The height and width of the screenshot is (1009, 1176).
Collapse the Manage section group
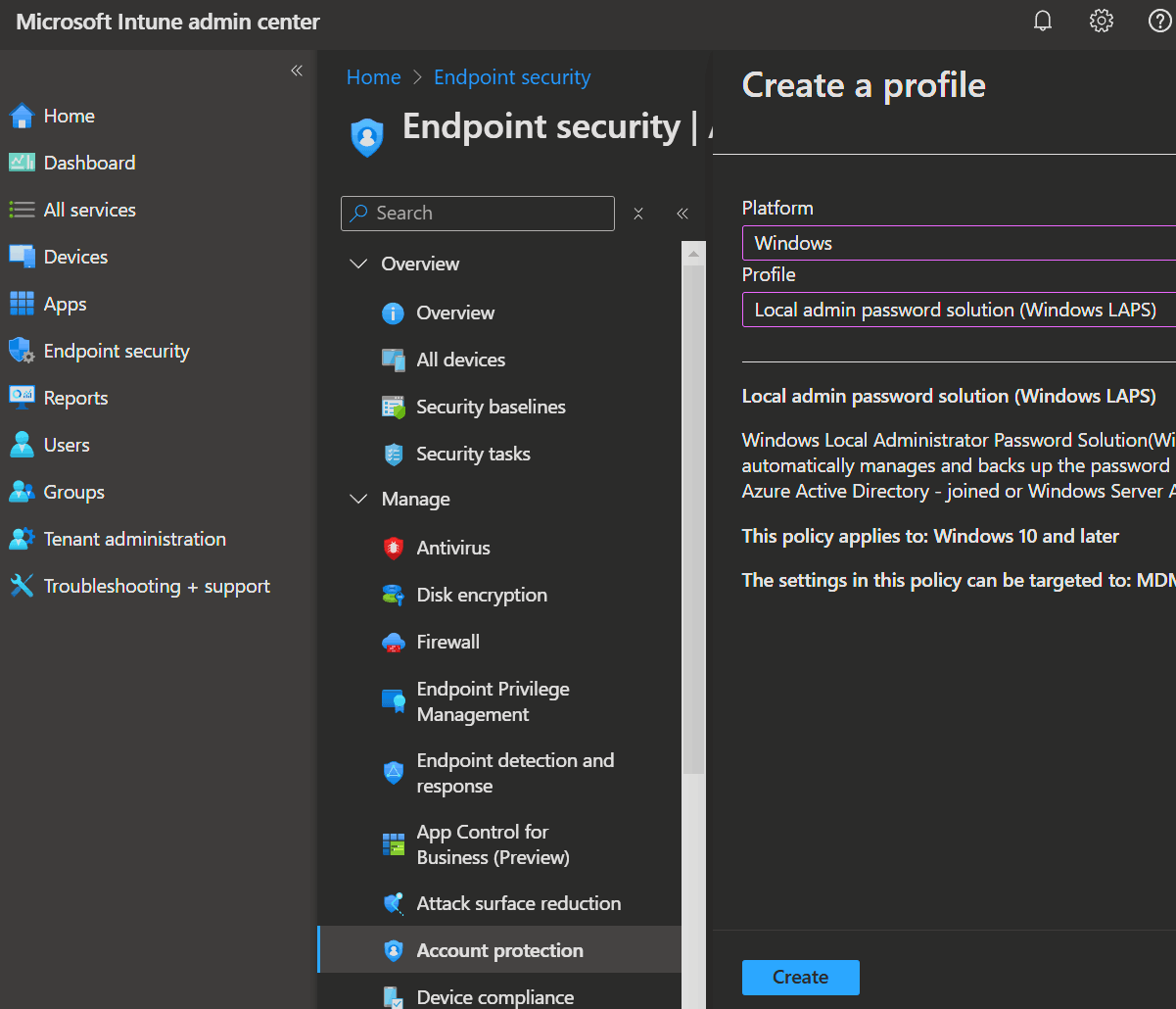[359, 499]
